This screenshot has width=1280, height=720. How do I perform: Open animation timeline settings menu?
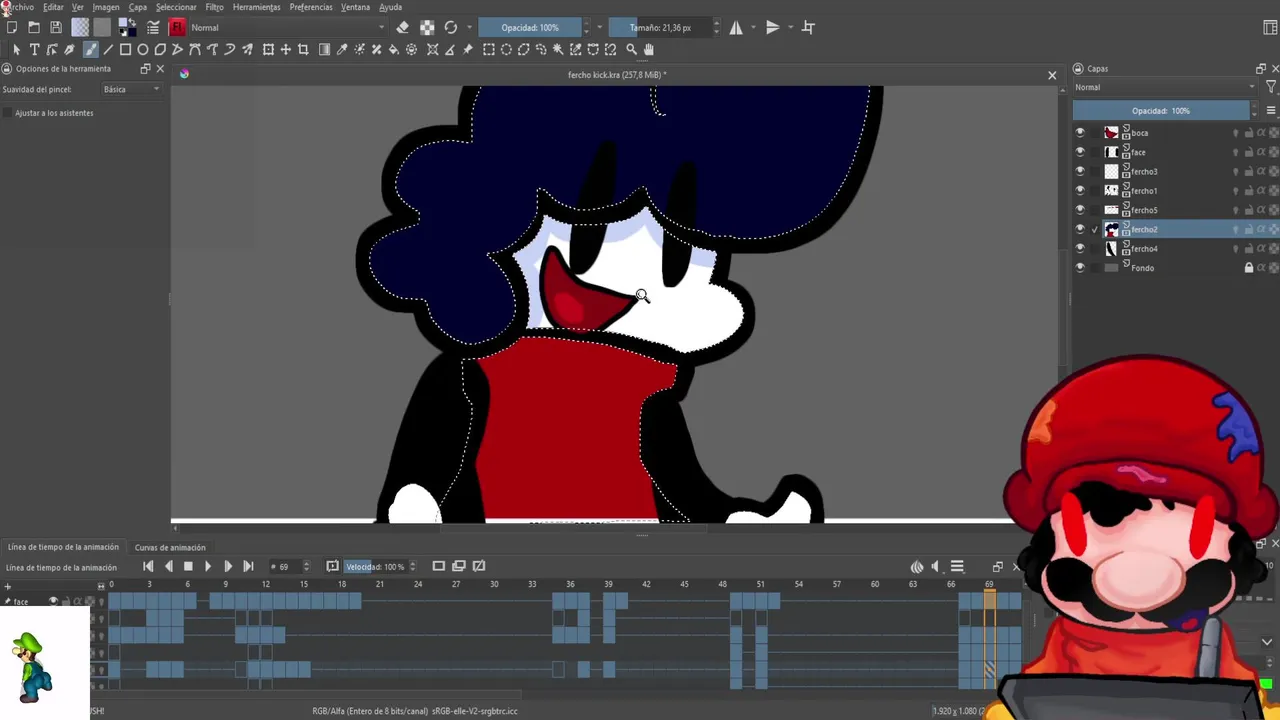[957, 566]
